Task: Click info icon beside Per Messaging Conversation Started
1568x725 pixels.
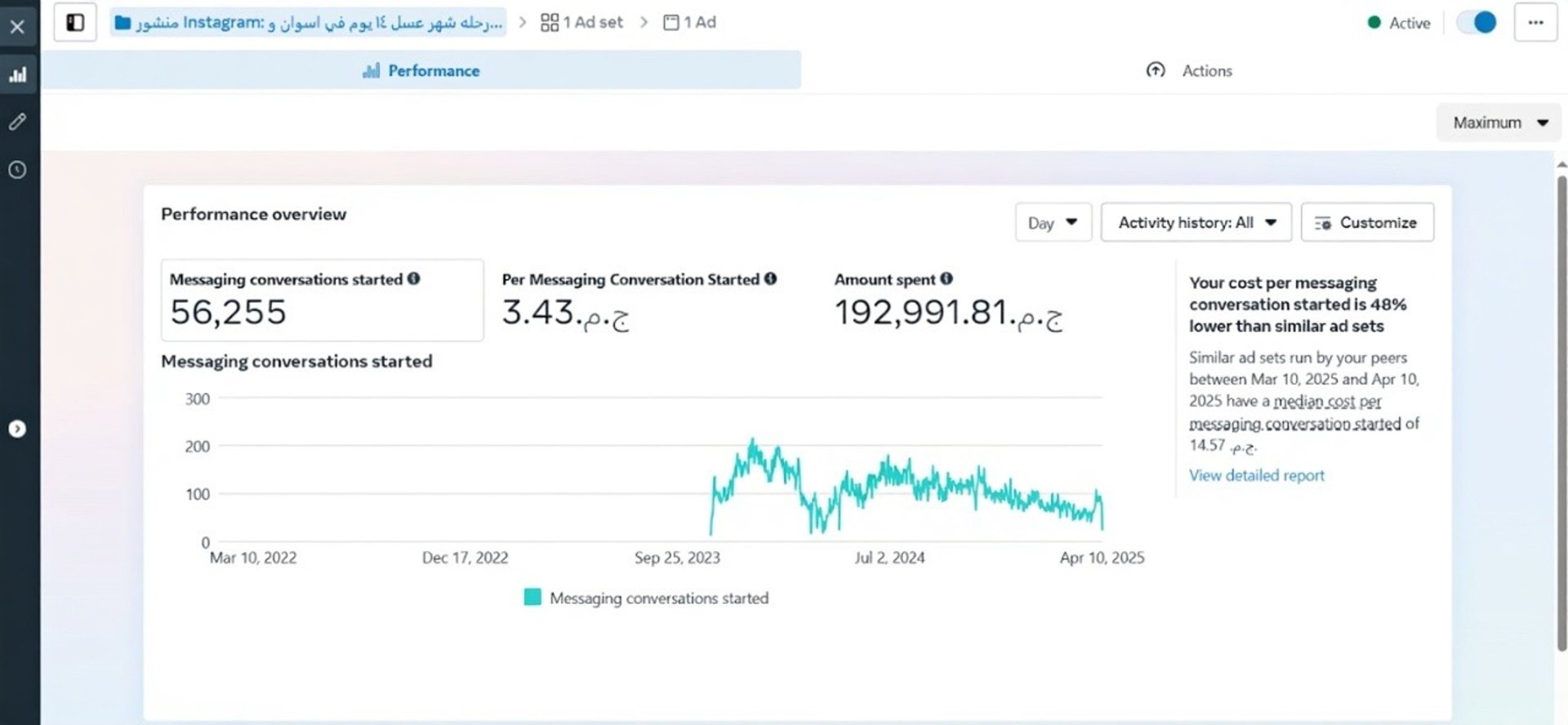Action: (x=770, y=278)
